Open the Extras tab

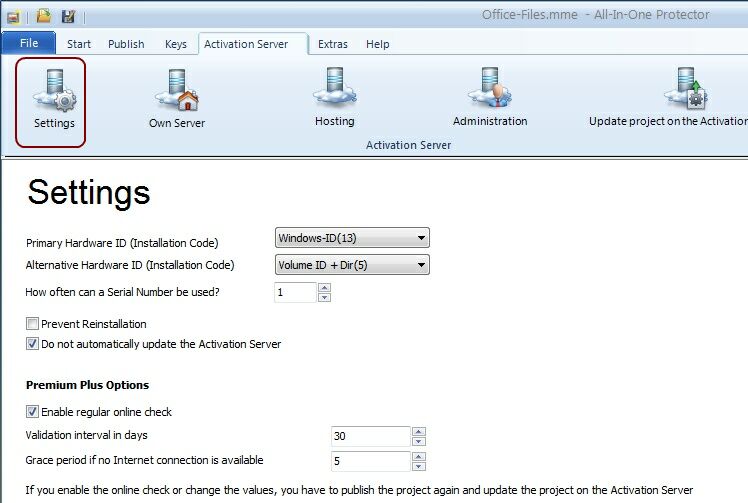(333, 44)
